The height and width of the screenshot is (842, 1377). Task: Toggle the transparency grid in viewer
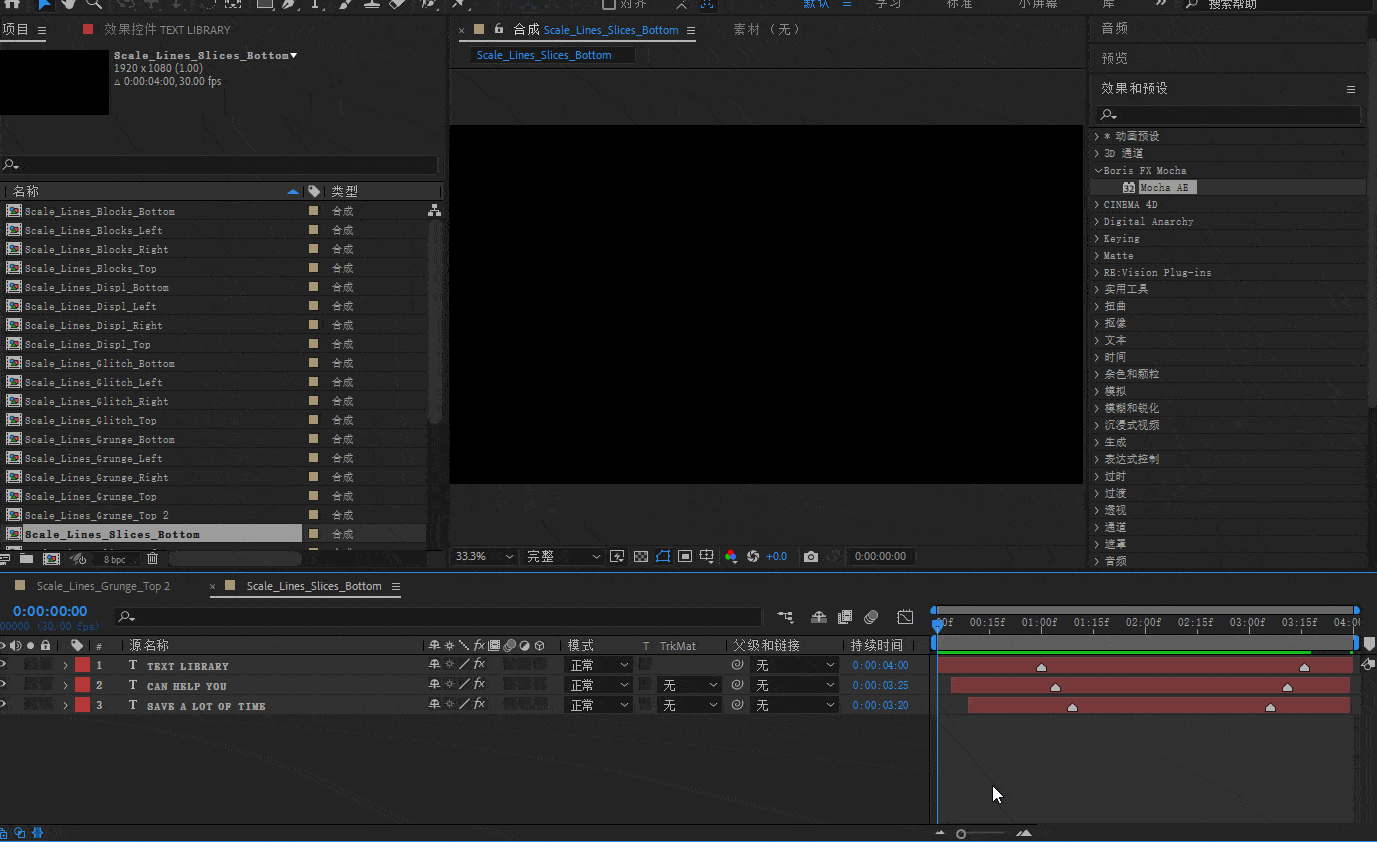pos(641,557)
